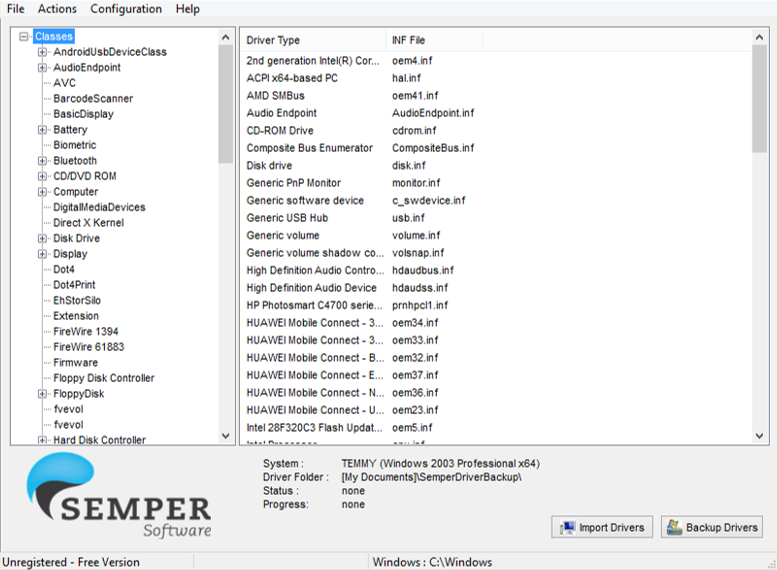The height and width of the screenshot is (570, 778).
Task: Click Unregistered - Free Version status text
Action: [x=71, y=562]
